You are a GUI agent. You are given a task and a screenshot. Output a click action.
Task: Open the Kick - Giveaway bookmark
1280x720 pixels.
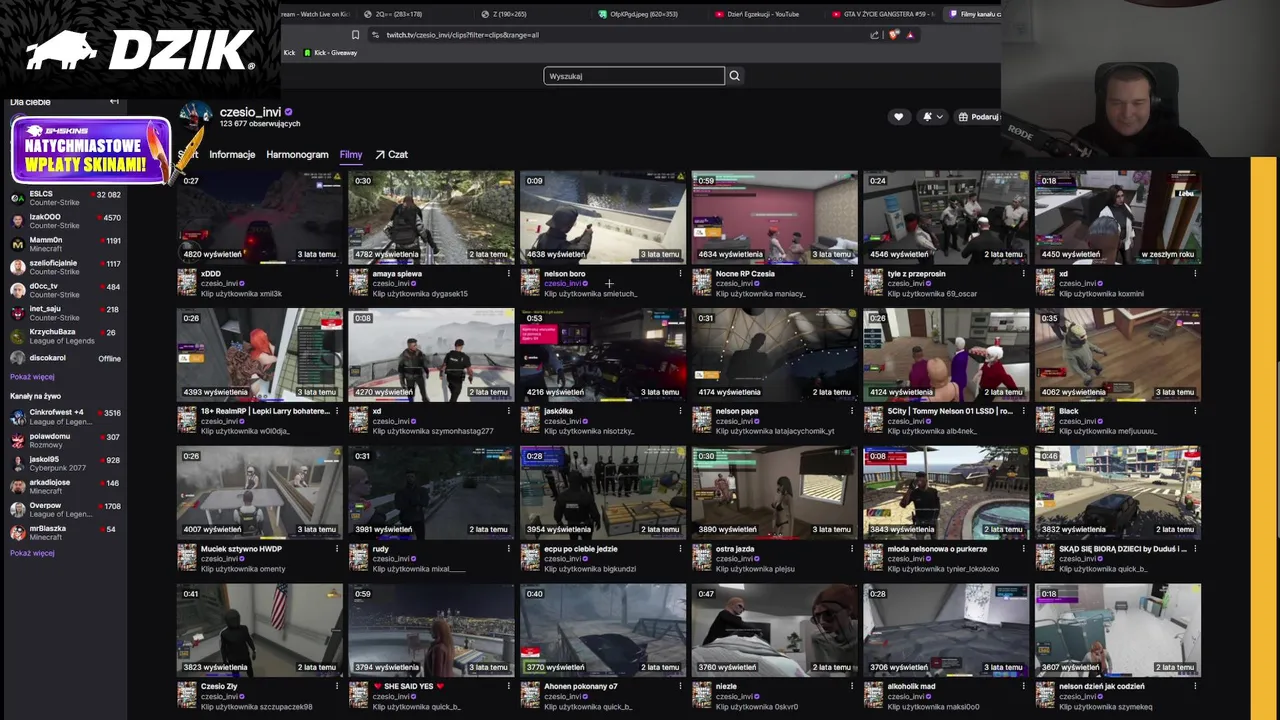[329, 53]
